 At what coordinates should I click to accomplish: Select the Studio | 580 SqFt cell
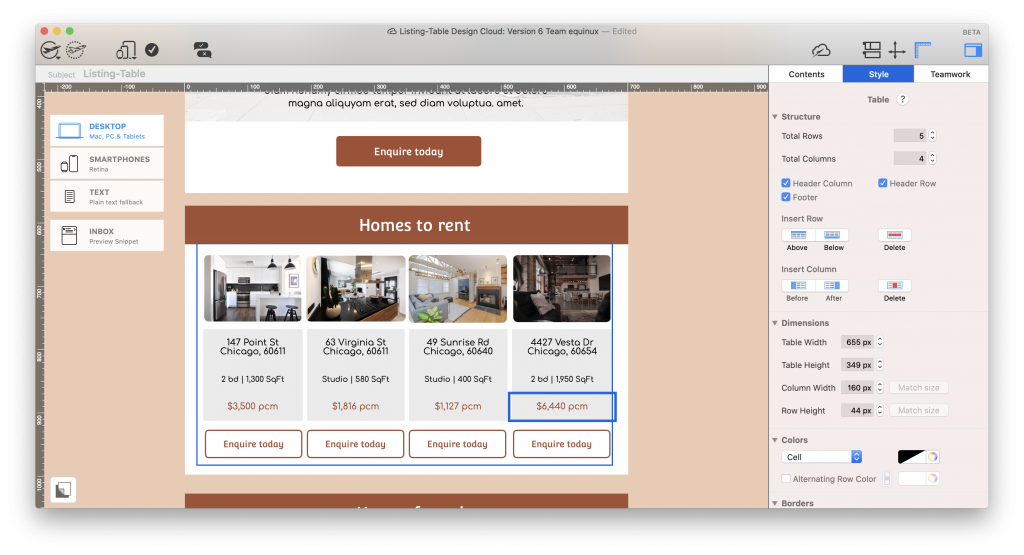coord(355,379)
